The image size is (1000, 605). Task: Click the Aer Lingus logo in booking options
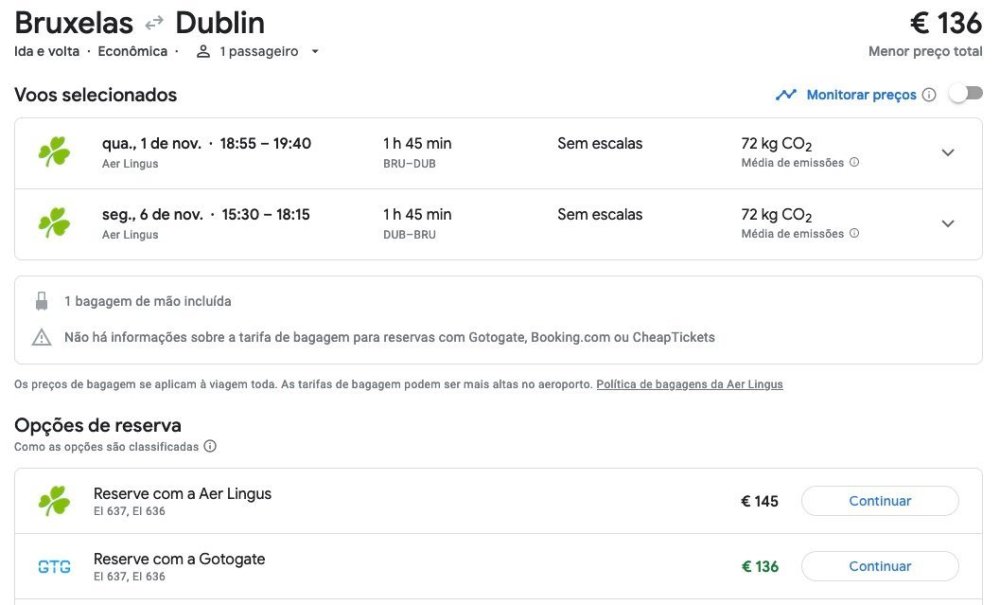(54, 501)
